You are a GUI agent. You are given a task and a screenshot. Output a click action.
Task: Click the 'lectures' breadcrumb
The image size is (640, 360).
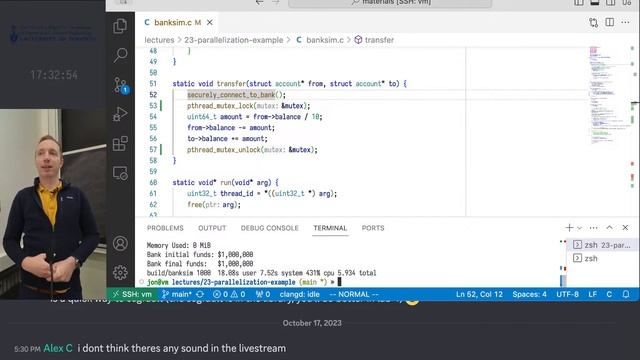coord(159,40)
